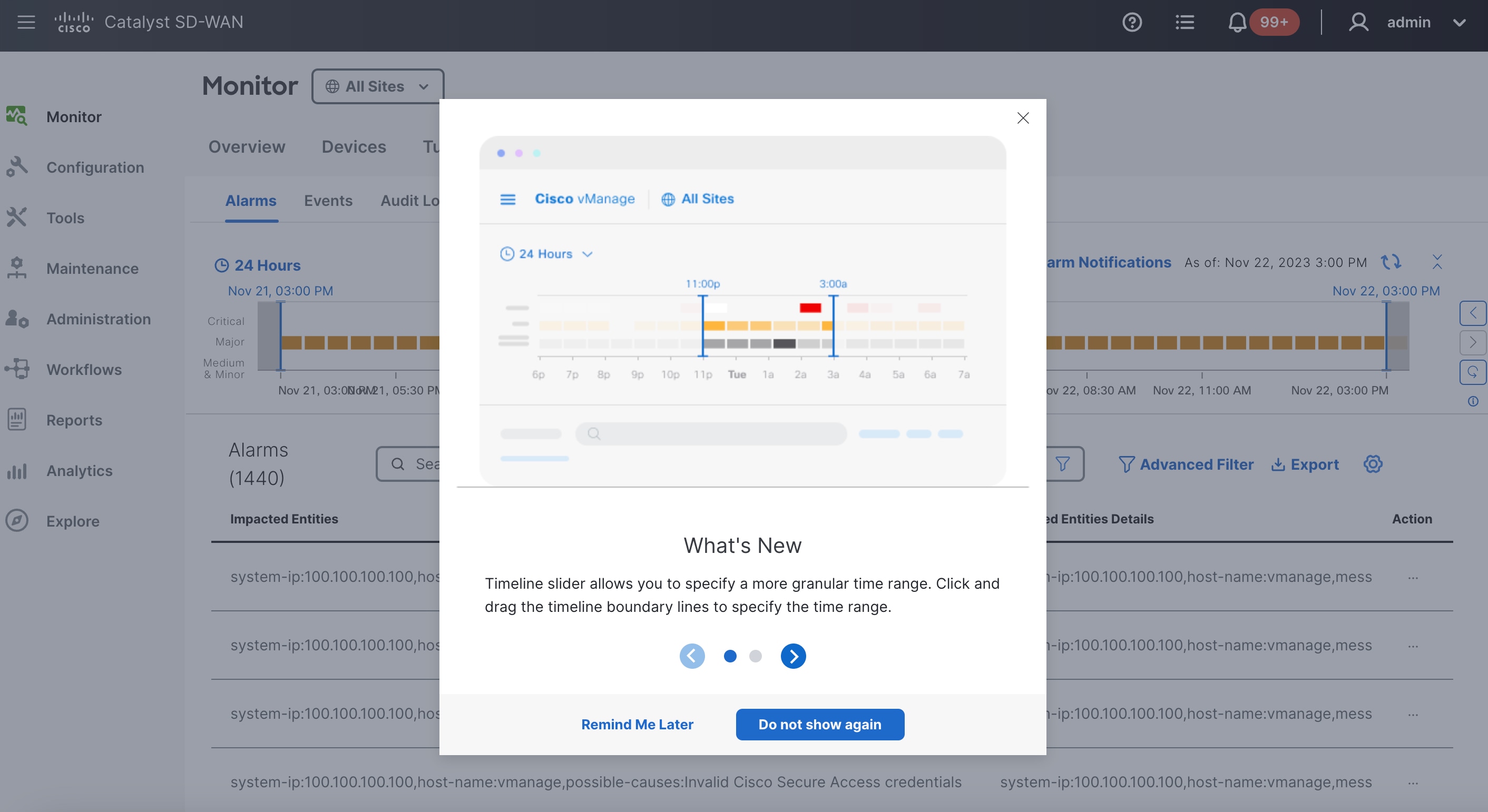Click the Administration user-gear icon
This screenshot has height=812, width=1488.
click(x=17, y=318)
